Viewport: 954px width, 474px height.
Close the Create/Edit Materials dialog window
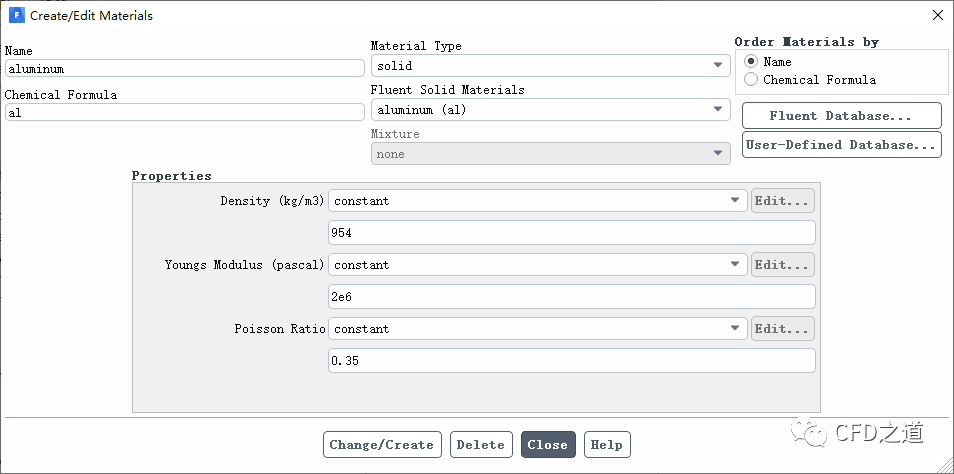[x=936, y=15]
